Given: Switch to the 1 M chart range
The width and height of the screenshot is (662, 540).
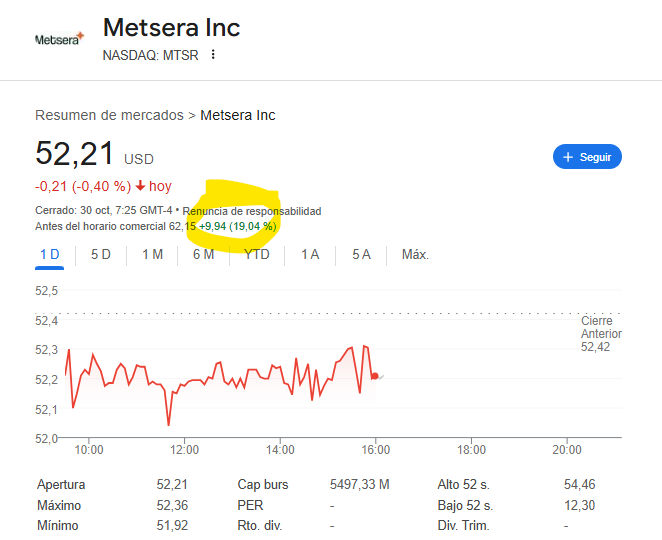Looking at the screenshot, I should (152, 255).
